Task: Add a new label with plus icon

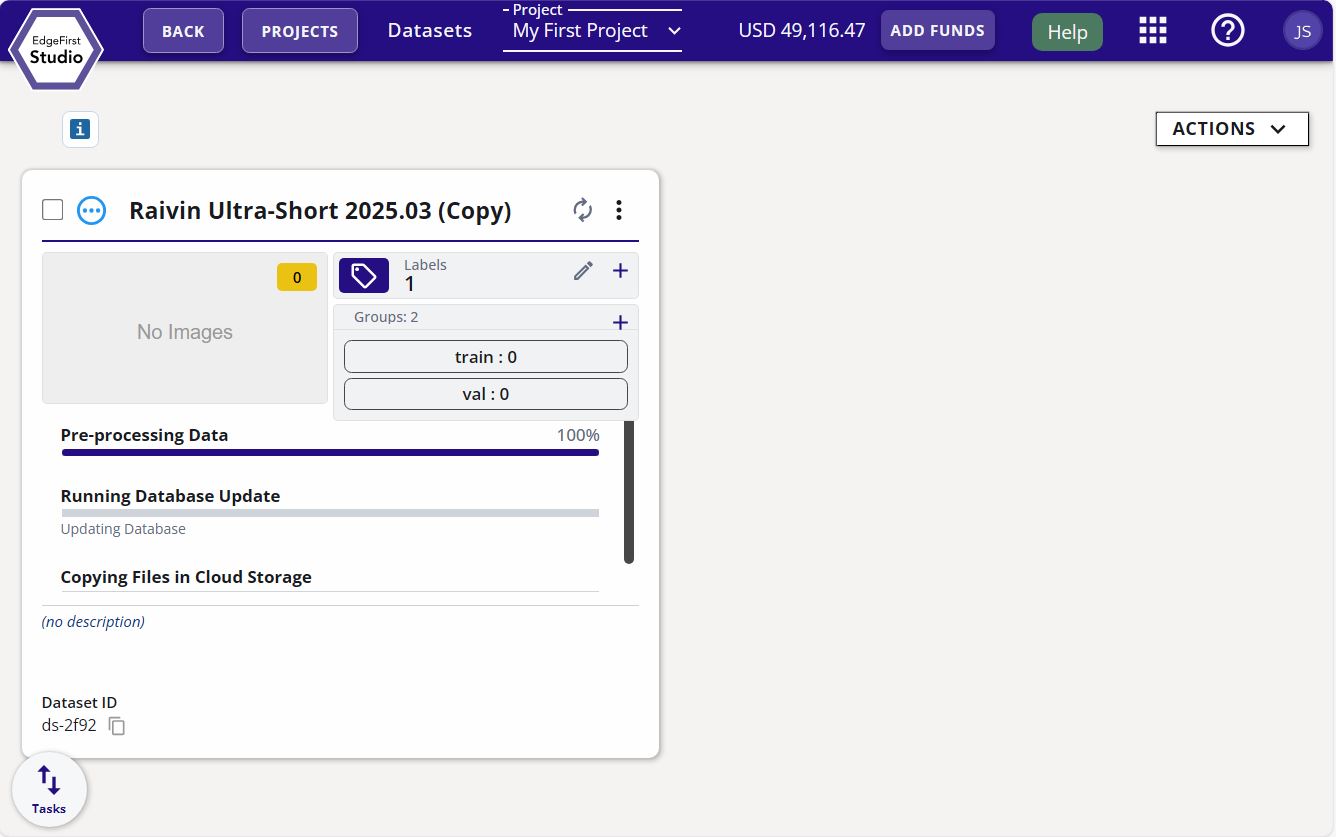Action: tap(620, 271)
